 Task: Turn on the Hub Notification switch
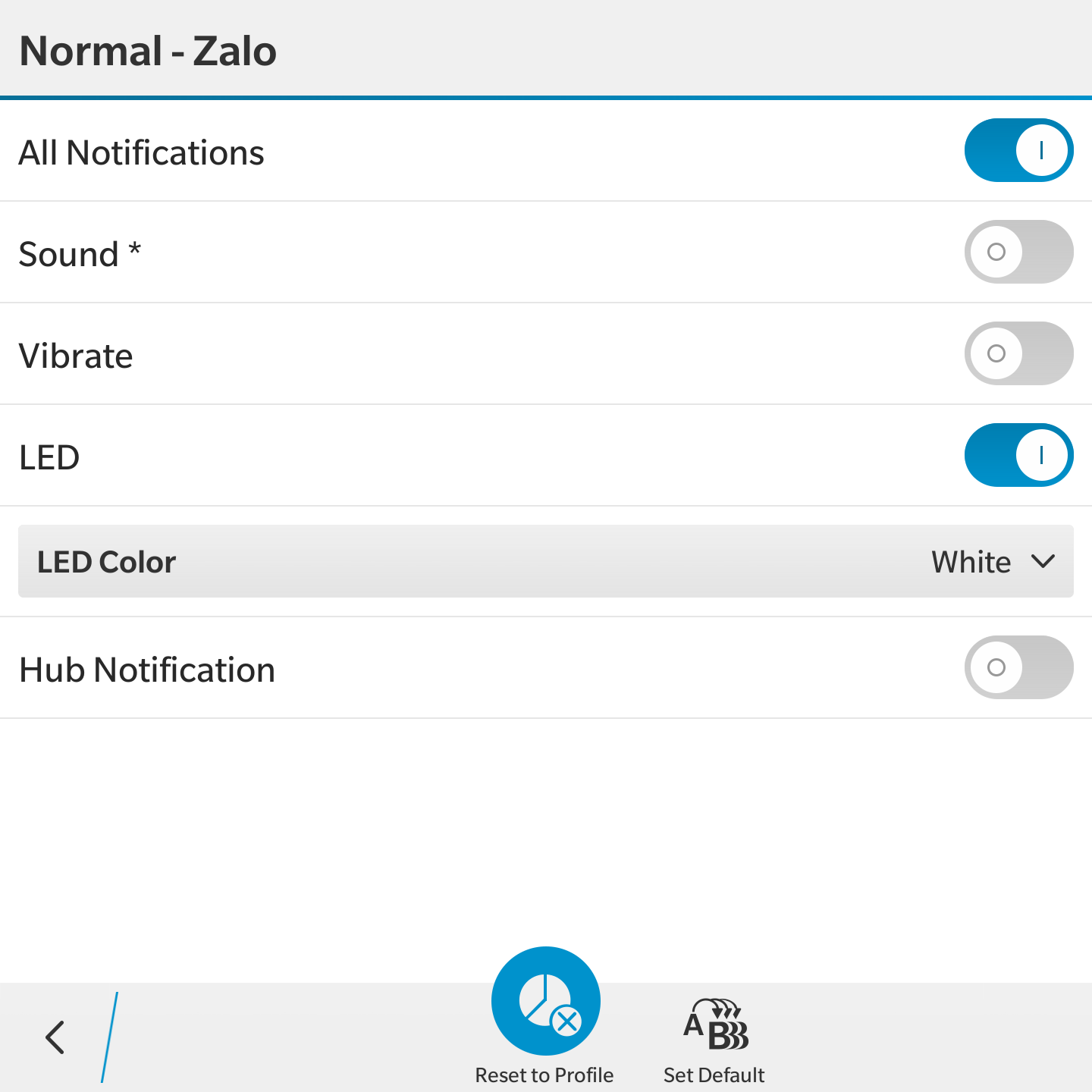1018,667
